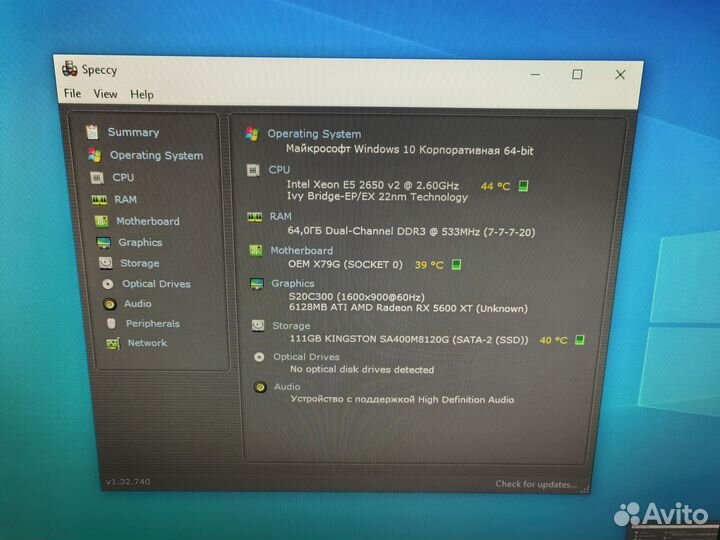Screen dimensions: 720x540
Task: Click the Motherboard icon in summary panel
Action: pyautogui.click(x=255, y=250)
